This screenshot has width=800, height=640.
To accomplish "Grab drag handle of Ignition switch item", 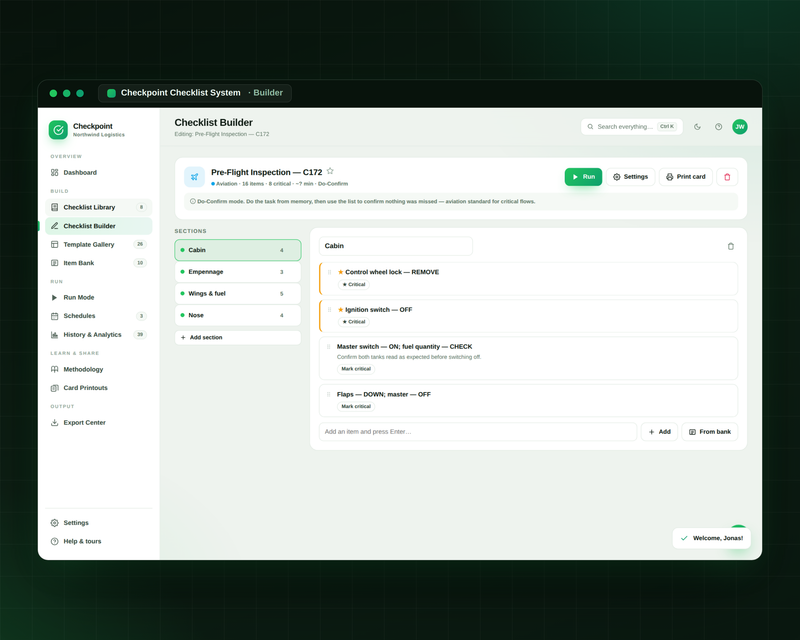I will tap(329, 310).
